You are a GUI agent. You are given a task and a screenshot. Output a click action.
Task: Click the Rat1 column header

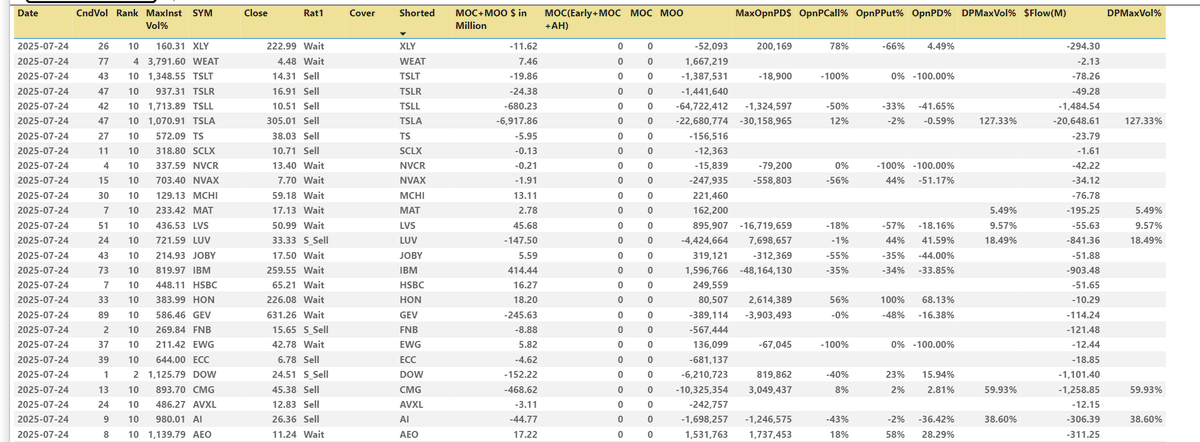[x=313, y=13]
